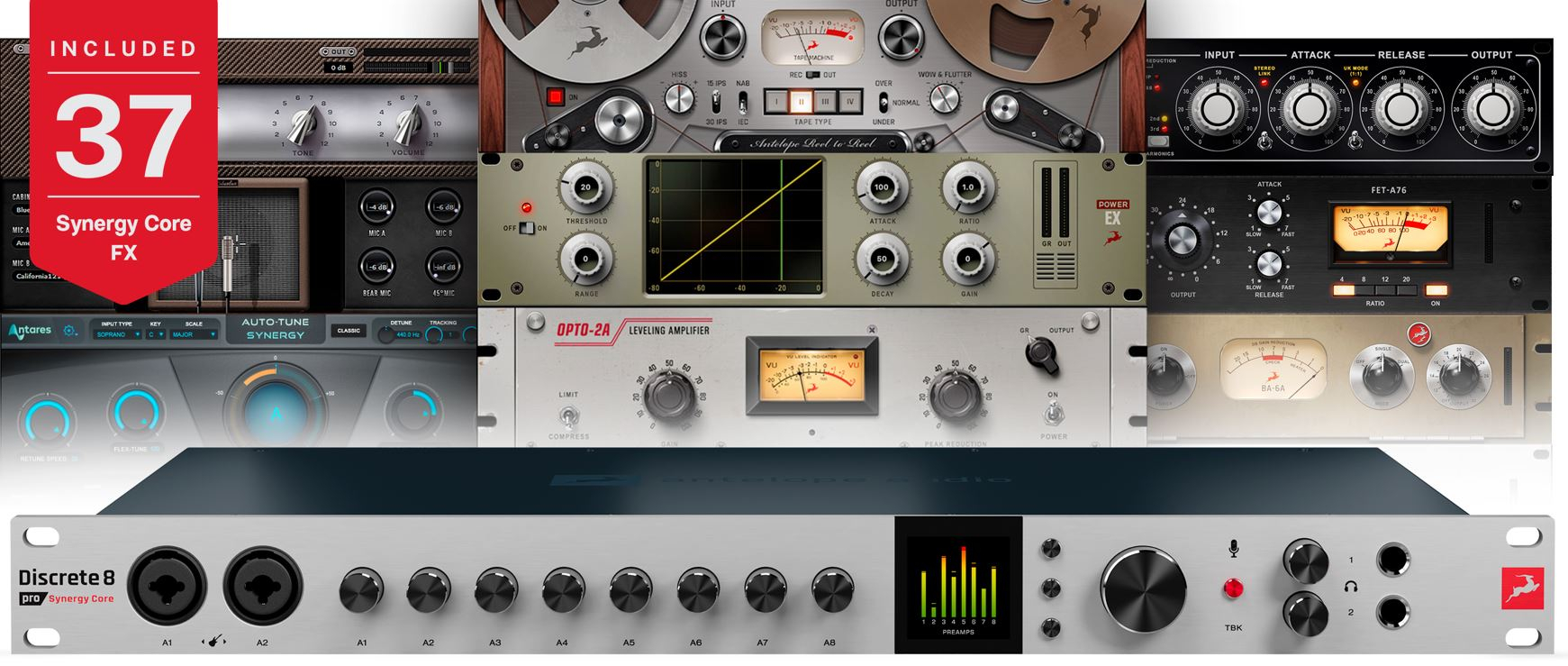
Task: Click the Power EX antelope logo
Action: [1113, 238]
